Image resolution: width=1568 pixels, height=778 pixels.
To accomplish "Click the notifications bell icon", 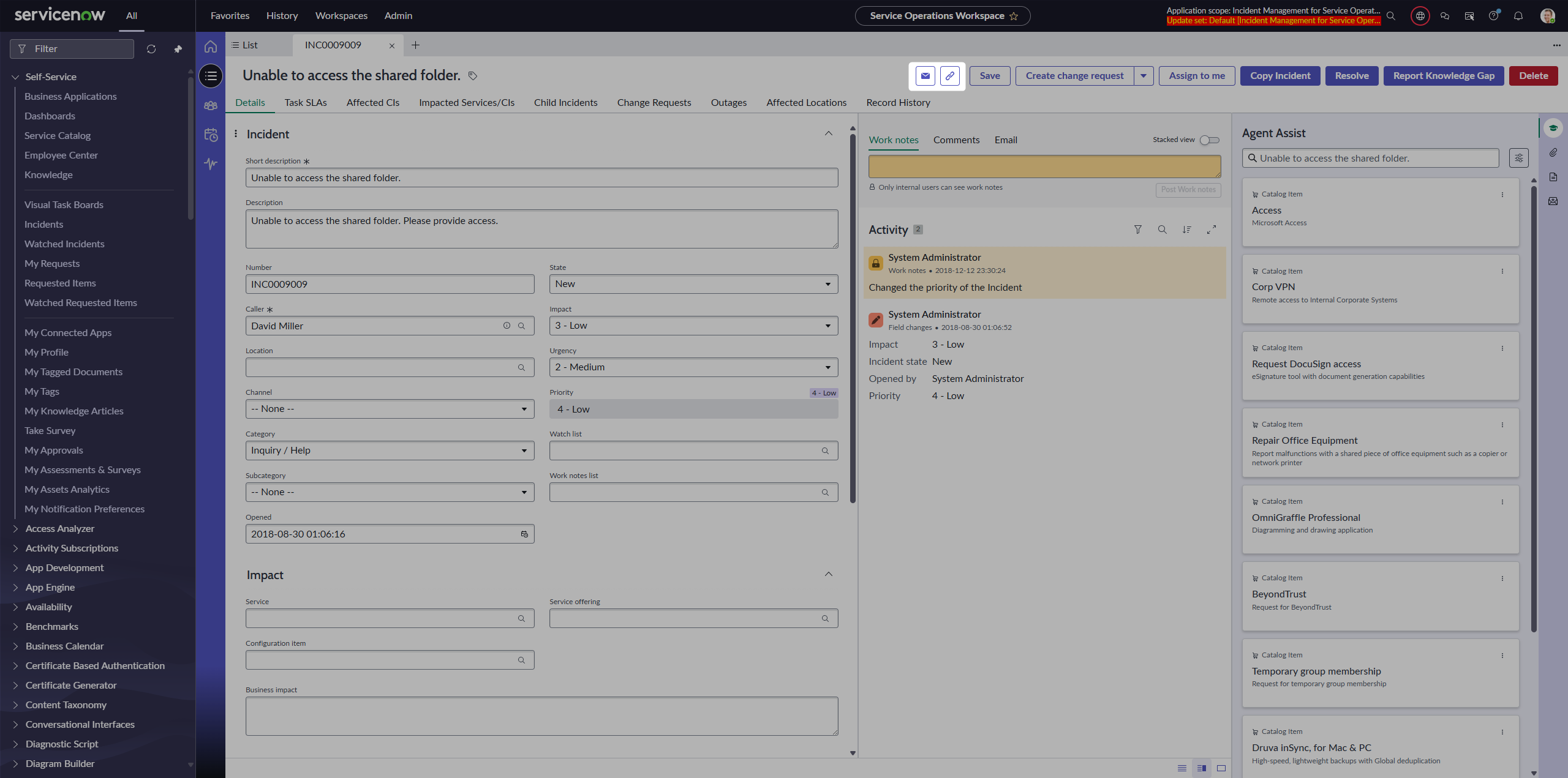I will click(1518, 16).
